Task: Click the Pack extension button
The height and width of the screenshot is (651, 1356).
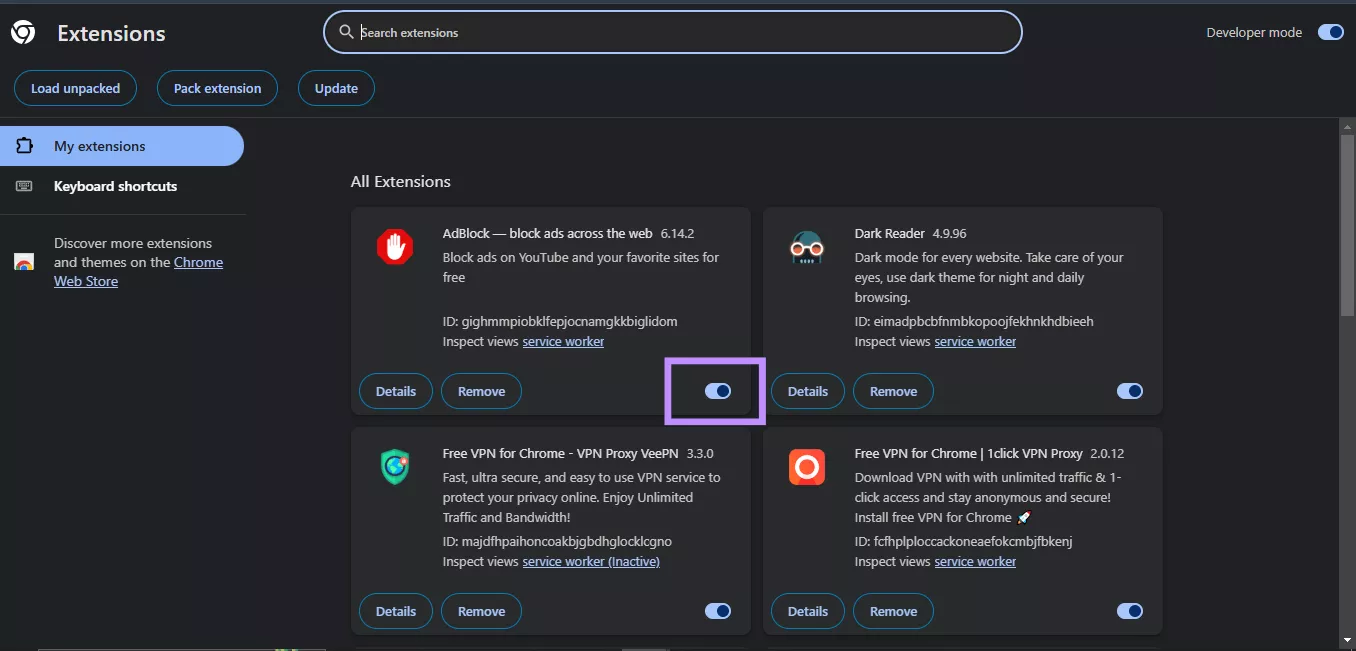Action: click(217, 88)
